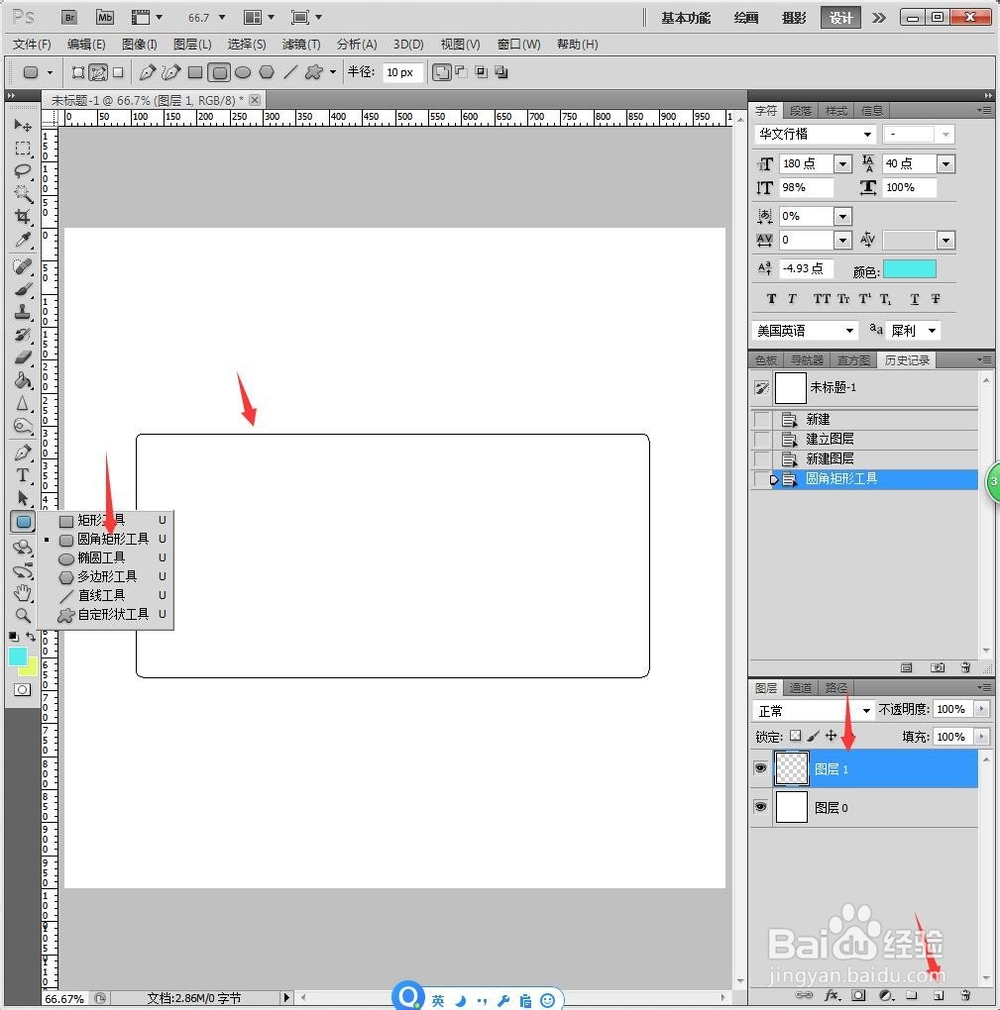Select the Horizontal Type tool
This screenshot has height=1010, width=1000.
pyautogui.click(x=23, y=475)
